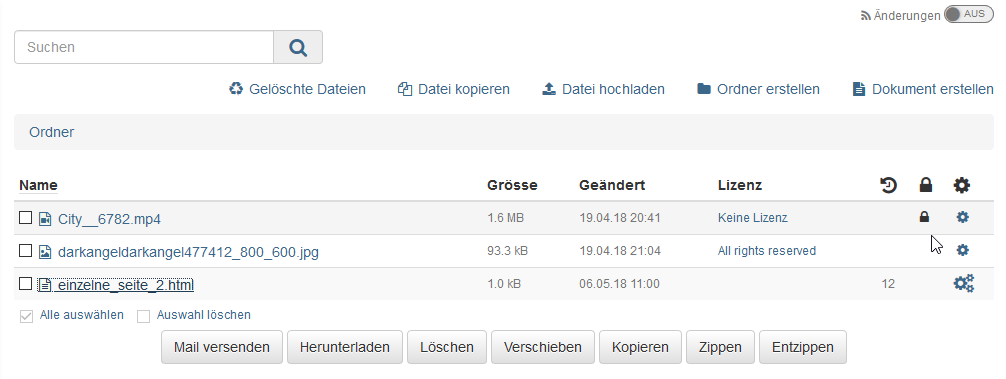Click the folder icon of Ordner erstellen
This screenshot has width=1006, height=379.
tap(704, 89)
